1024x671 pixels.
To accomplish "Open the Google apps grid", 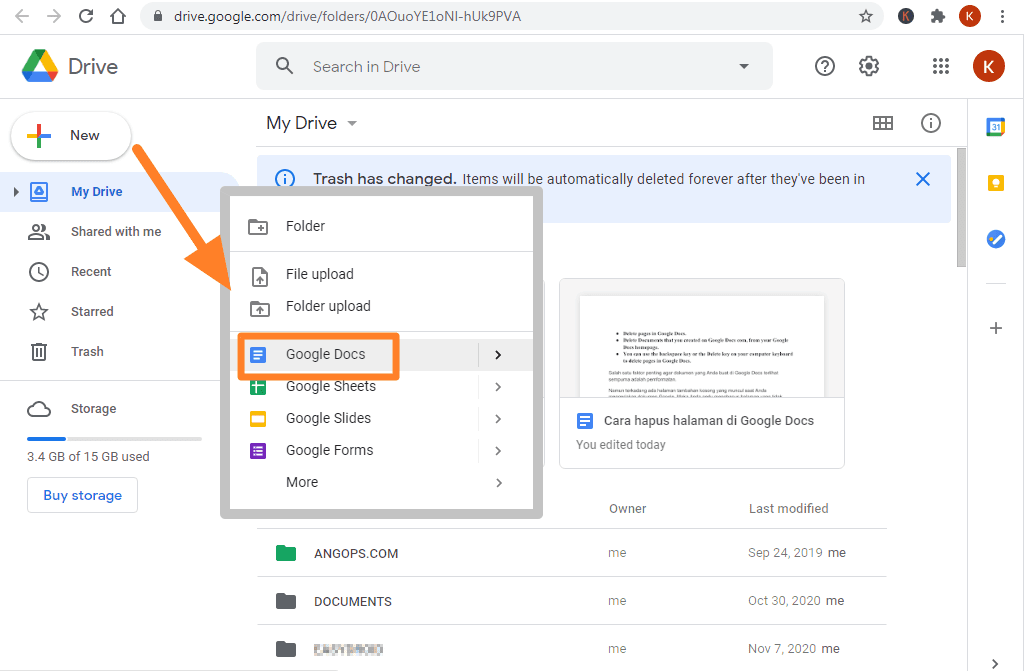I will click(x=940, y=65).
